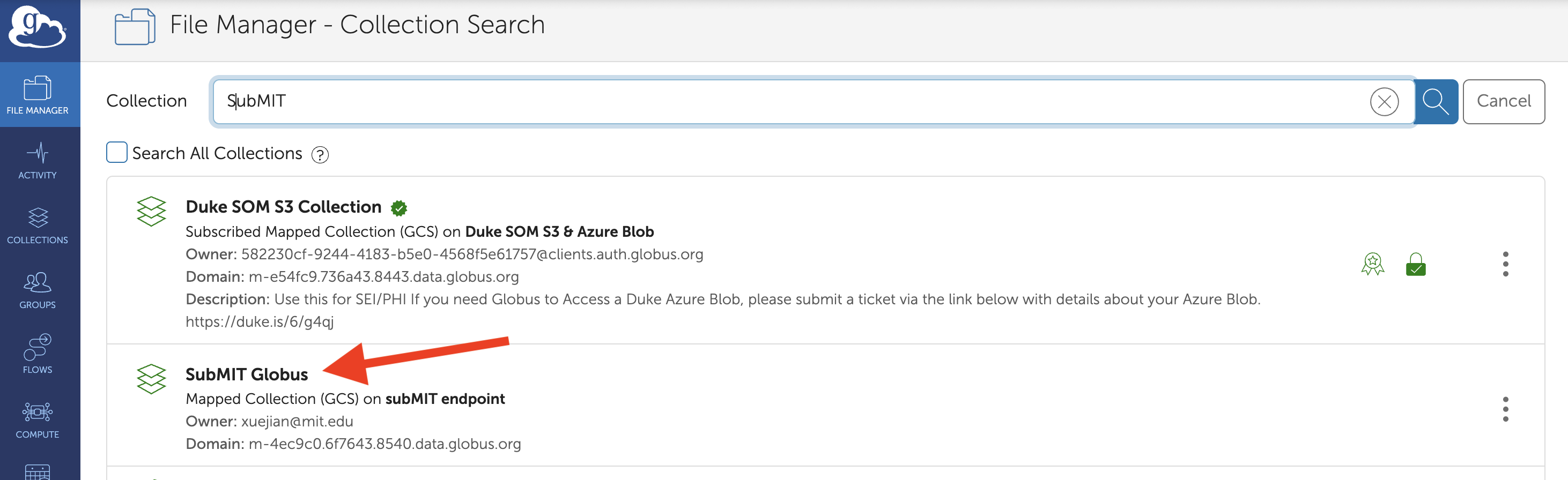Click the Cancel button
The width and height of the screenshot is (1568, 480).
(x=1504, y=102)
